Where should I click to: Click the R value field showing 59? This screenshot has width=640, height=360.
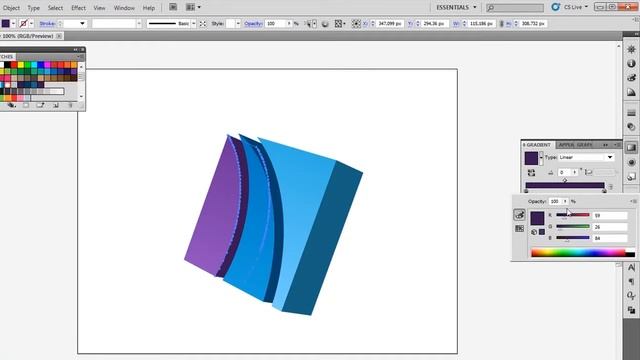[x=610, y=216]
